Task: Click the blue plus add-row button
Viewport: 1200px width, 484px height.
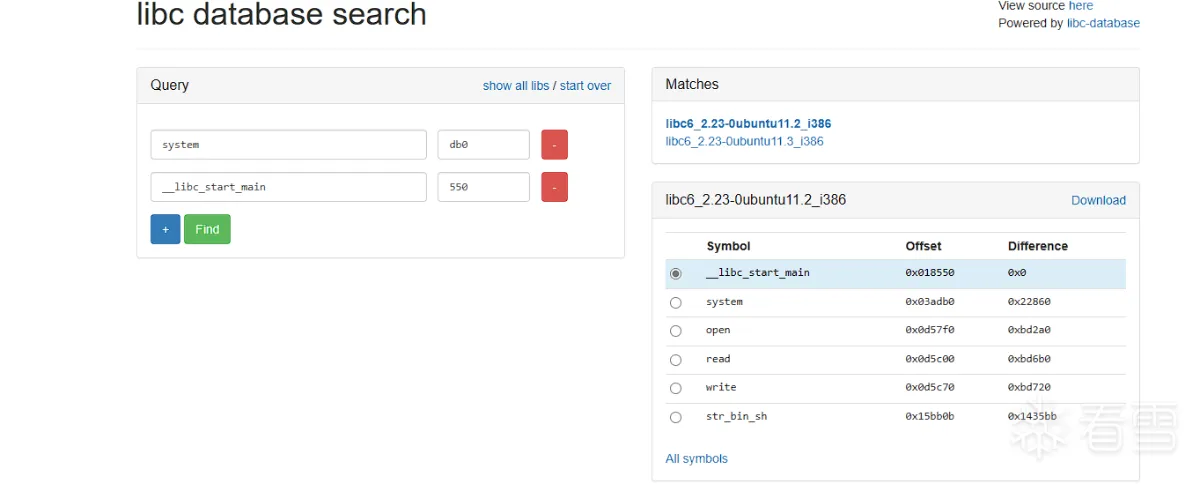Action: (x=165, y=229)
